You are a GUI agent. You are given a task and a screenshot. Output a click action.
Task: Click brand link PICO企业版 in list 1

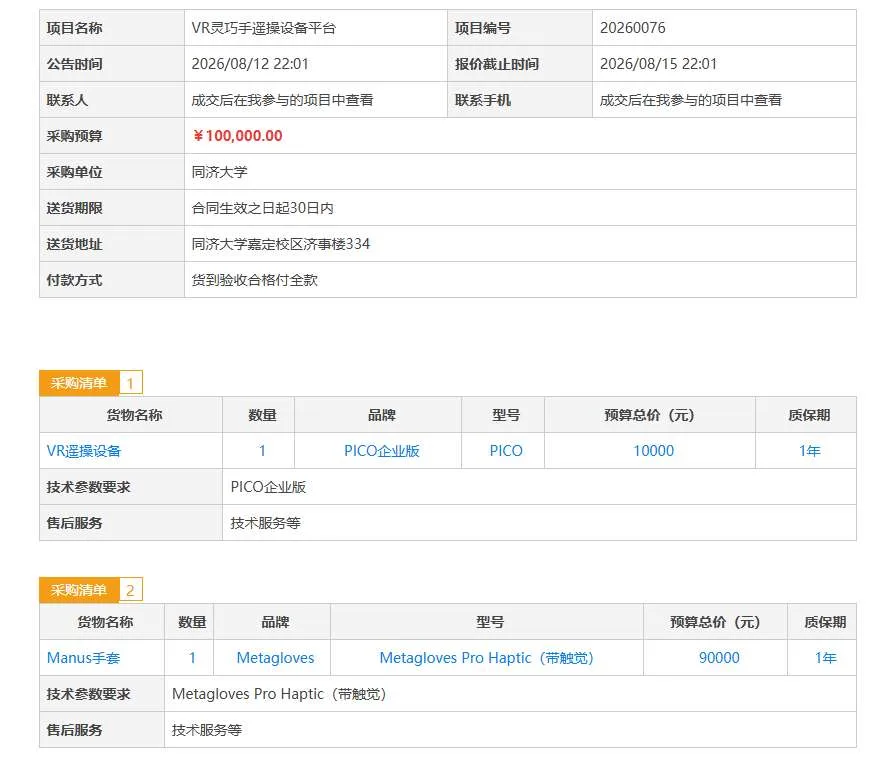coord(381,451)
